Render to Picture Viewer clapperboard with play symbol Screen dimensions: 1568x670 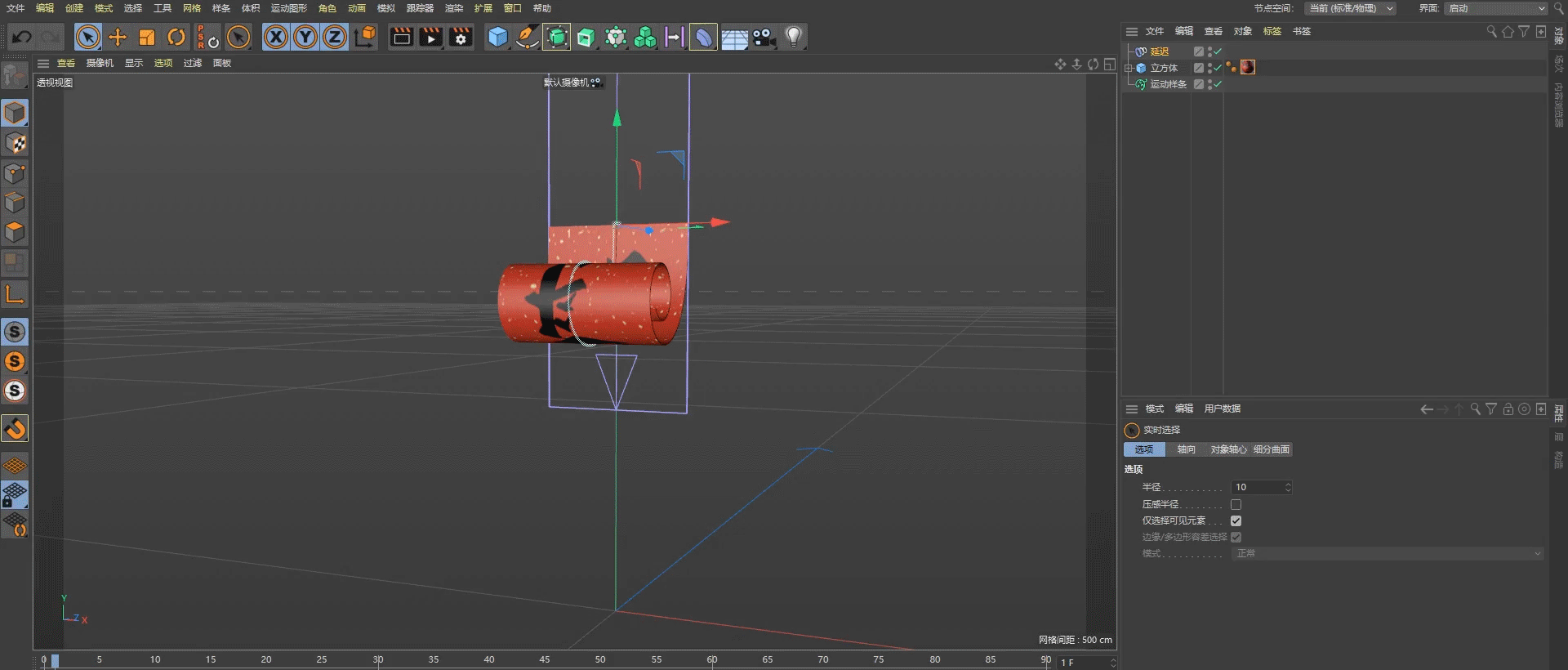[x=430, y=37]
